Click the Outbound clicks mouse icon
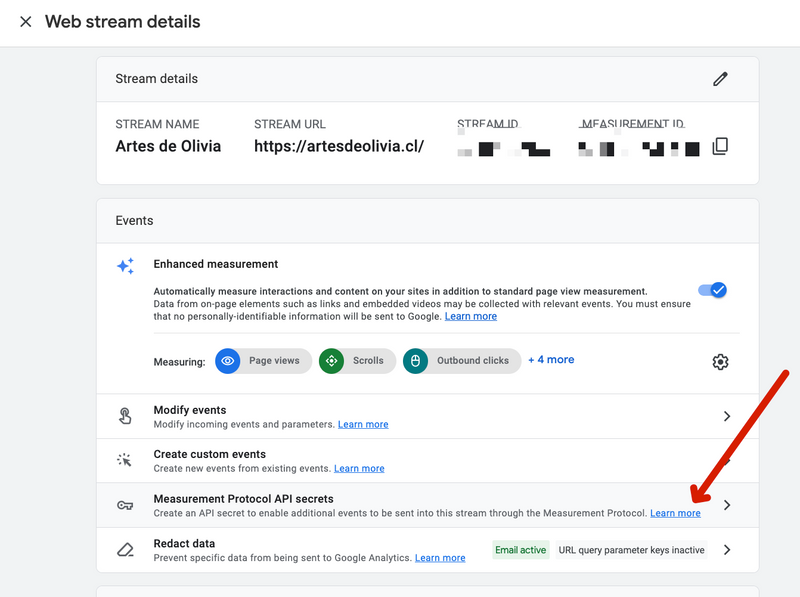The height and width of the screenshot is (597, 800). click(x=415, y=361)
